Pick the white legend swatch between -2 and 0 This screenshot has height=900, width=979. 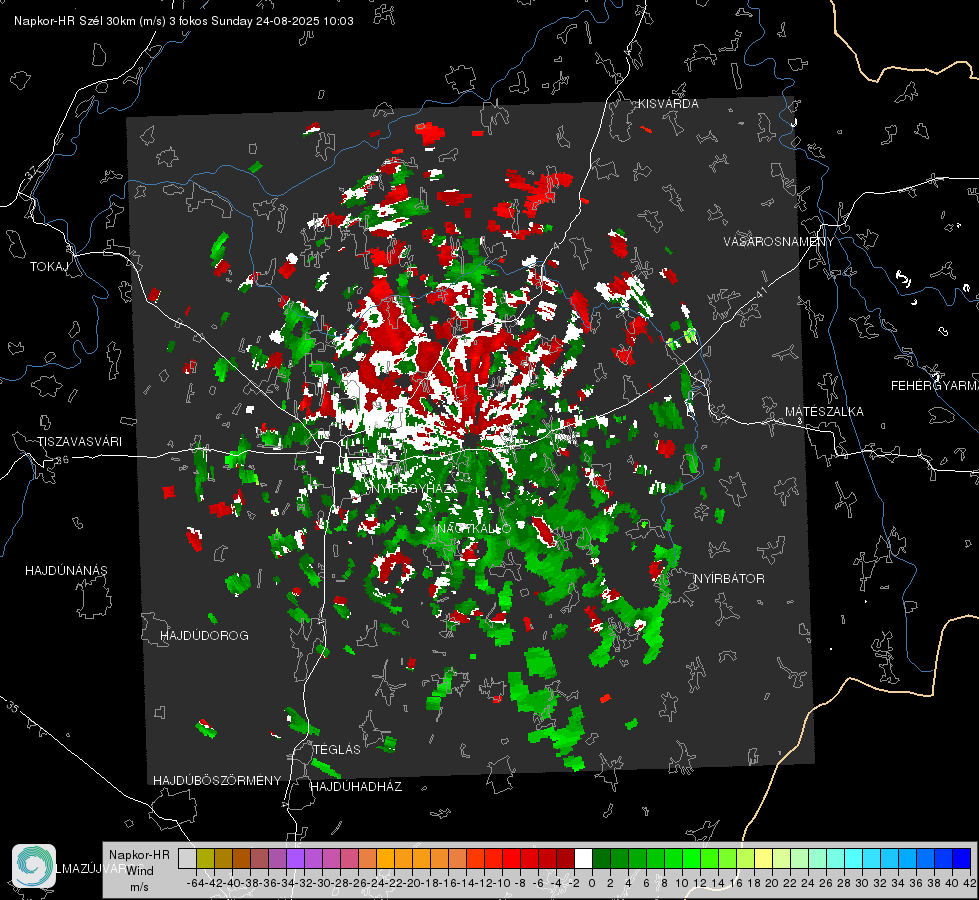pyautogui.click(x=583, y=858)
